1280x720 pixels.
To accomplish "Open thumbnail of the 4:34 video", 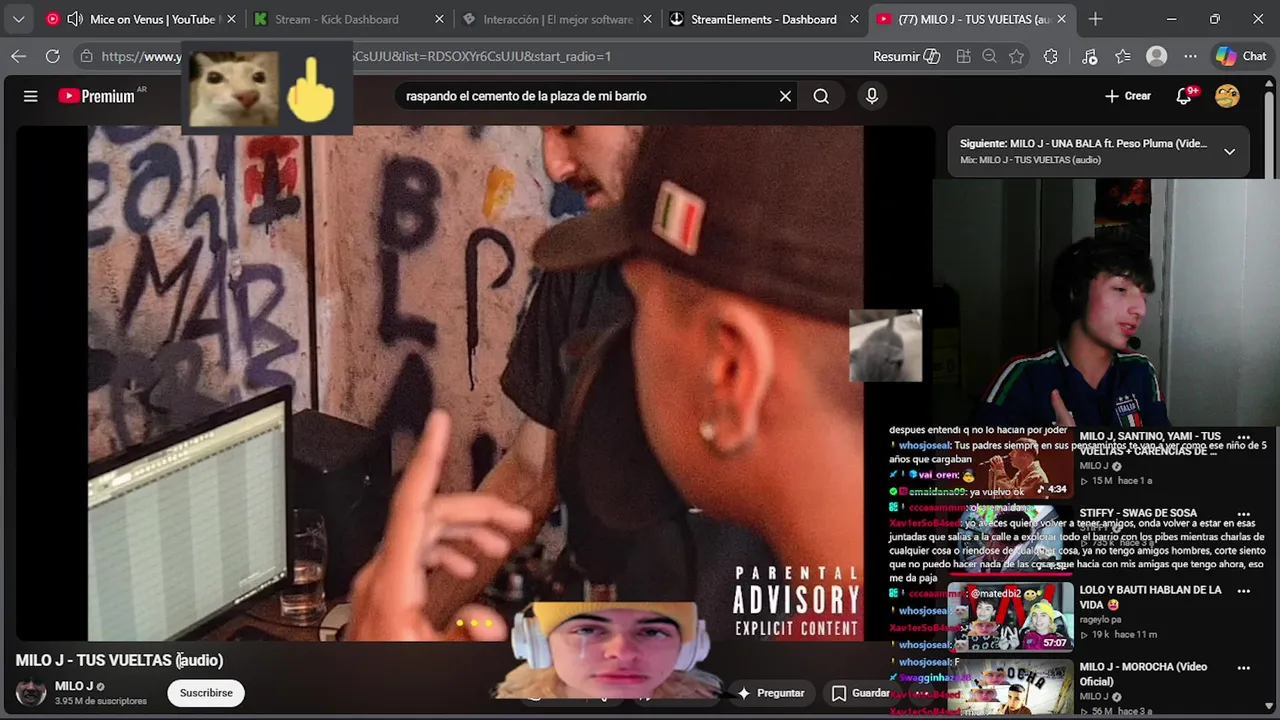I will pyautogui.click(x=1010, y=463).
